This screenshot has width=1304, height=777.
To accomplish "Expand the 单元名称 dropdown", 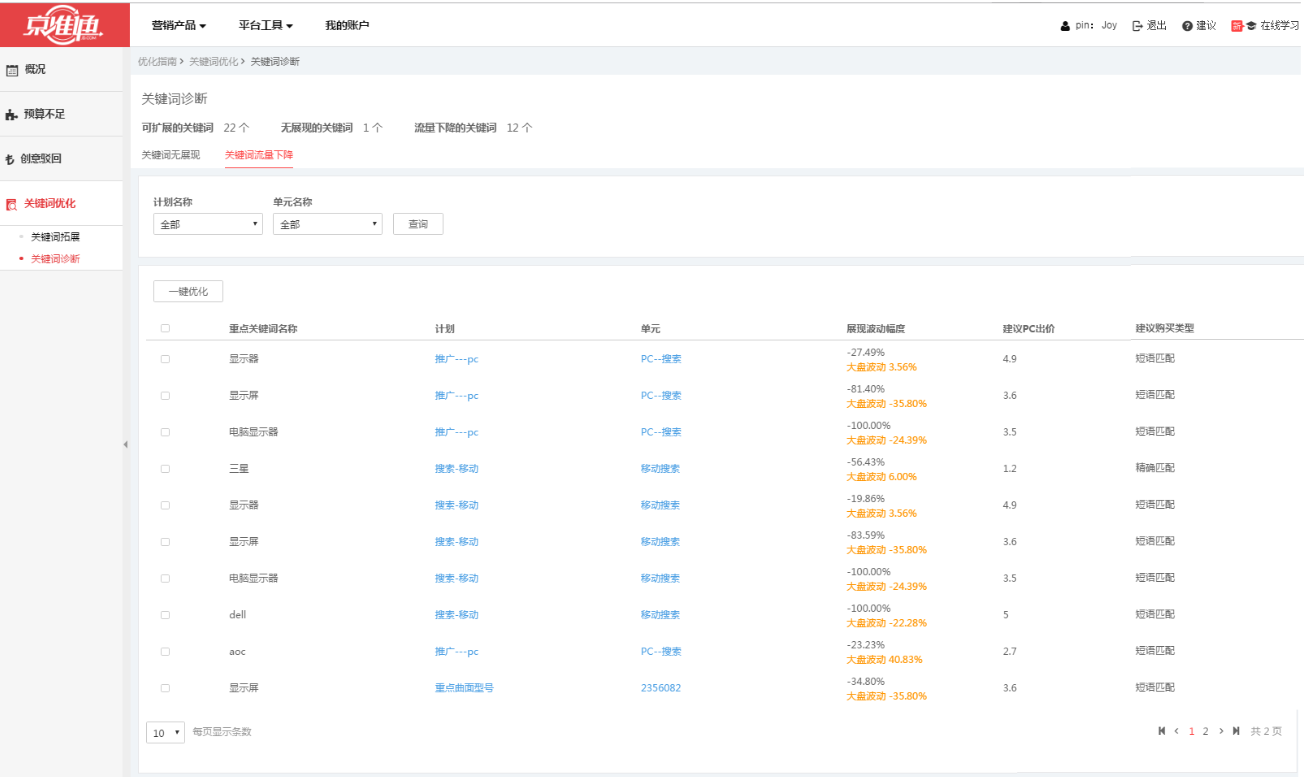I will point(327,224).
